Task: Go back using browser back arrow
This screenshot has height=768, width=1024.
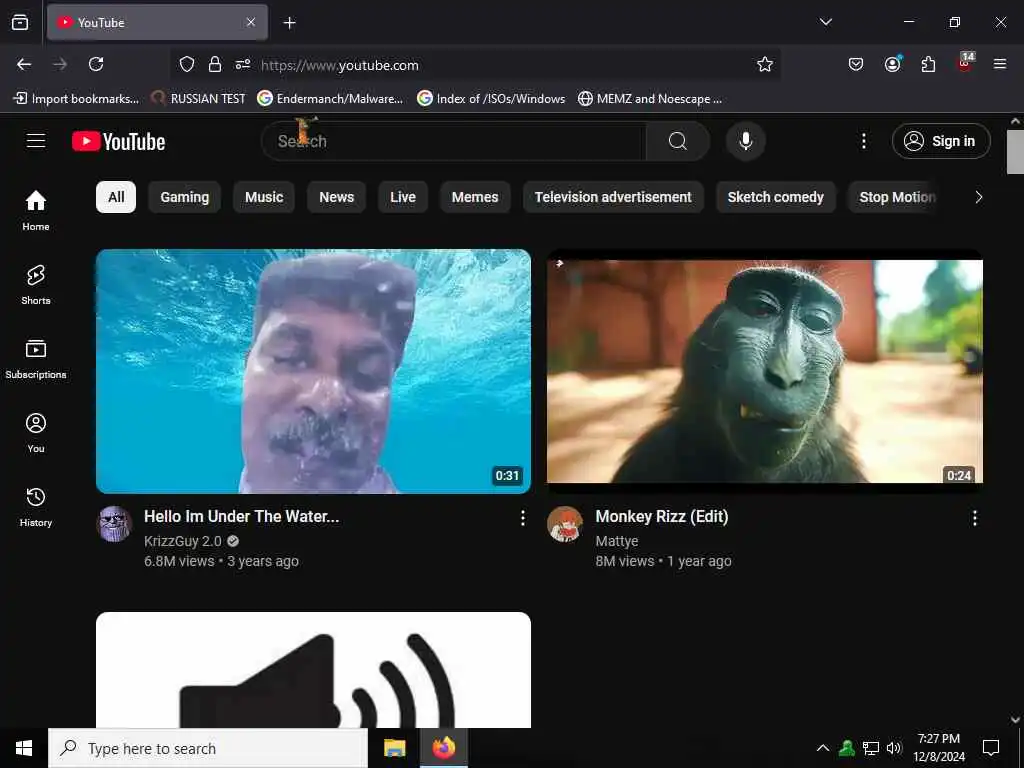Action: click(24, 64)
